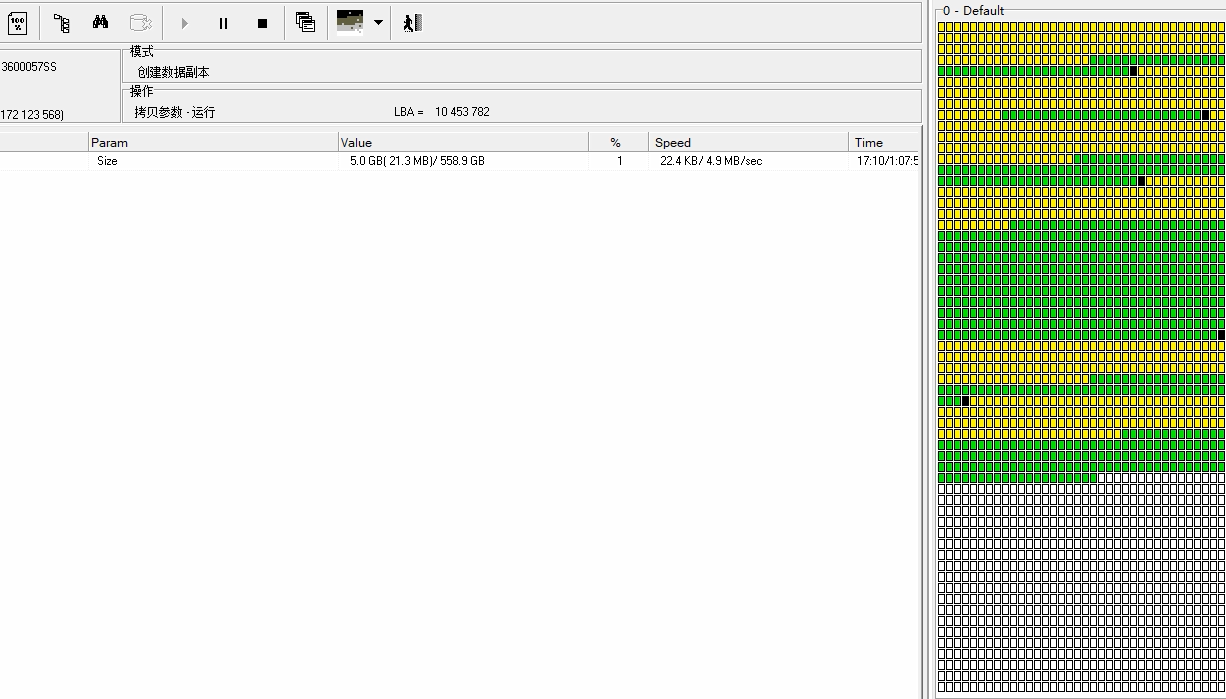Stop the copy task
Viewport: 1226px width, 699px height.
click(x=262, y=23)
